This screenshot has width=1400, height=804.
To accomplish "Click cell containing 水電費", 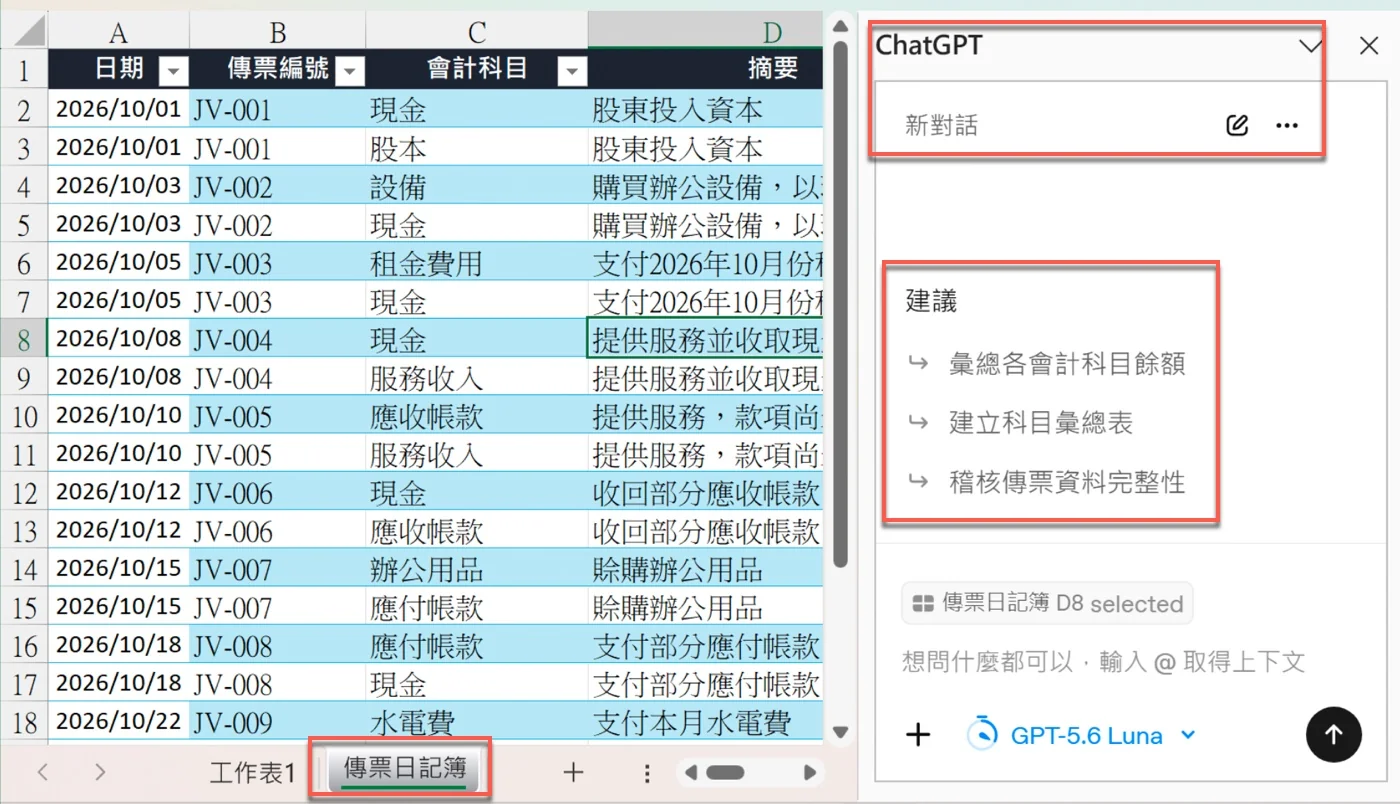I will pos(477,723).
